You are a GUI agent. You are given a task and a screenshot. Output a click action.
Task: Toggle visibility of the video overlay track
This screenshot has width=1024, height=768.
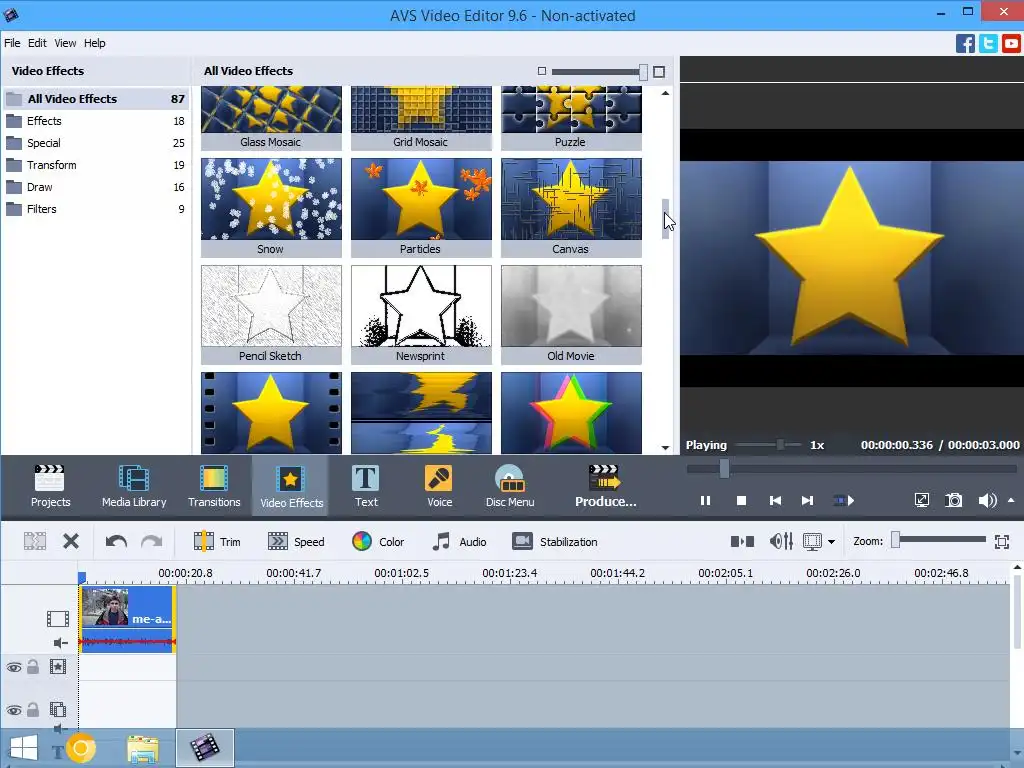pyautogui.click(x=14, y=710)
